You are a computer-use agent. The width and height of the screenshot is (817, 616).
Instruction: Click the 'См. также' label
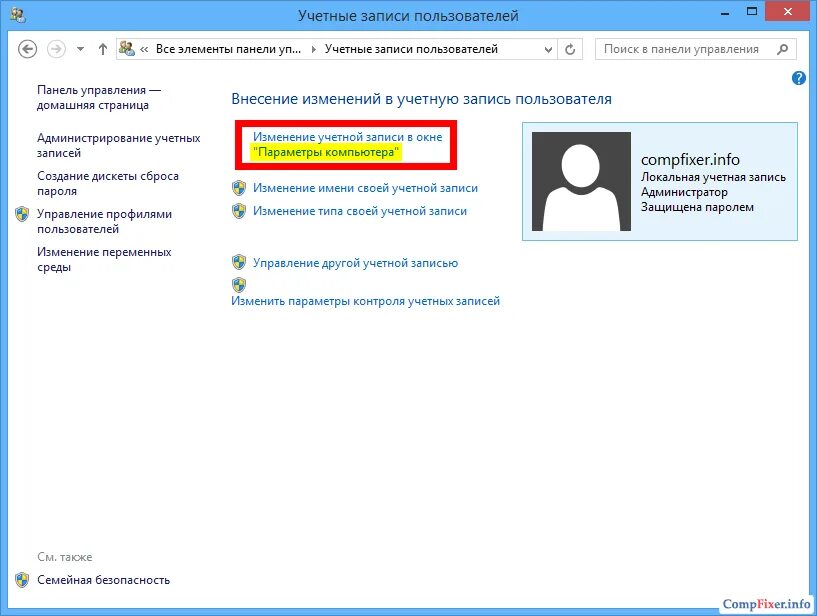click(65, 557)
